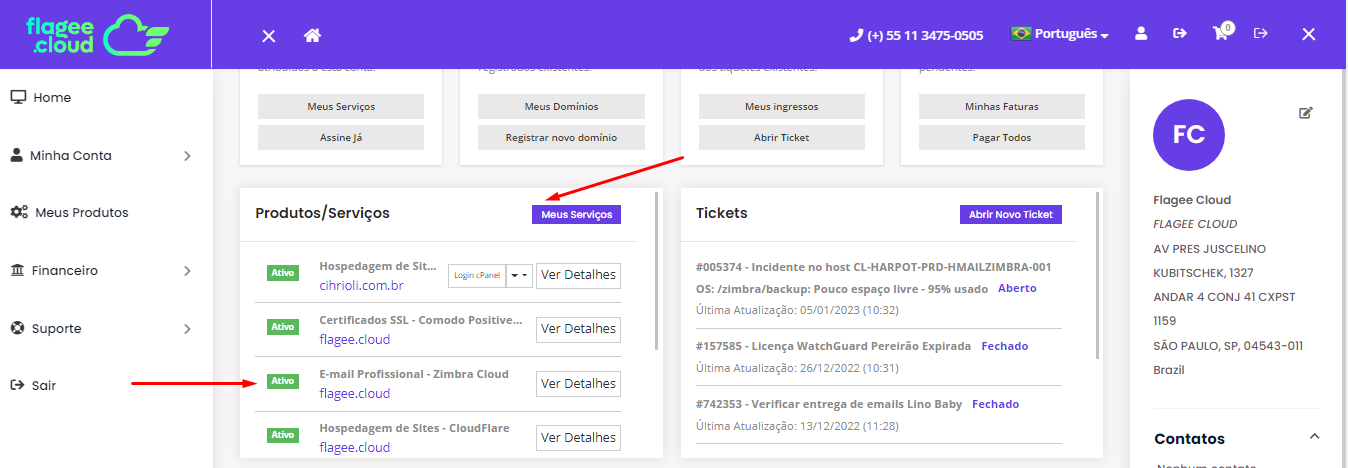This screenshot has height=468, width=1348.
Task: Collapse the Contatos section
Action: click(1314, 437)
